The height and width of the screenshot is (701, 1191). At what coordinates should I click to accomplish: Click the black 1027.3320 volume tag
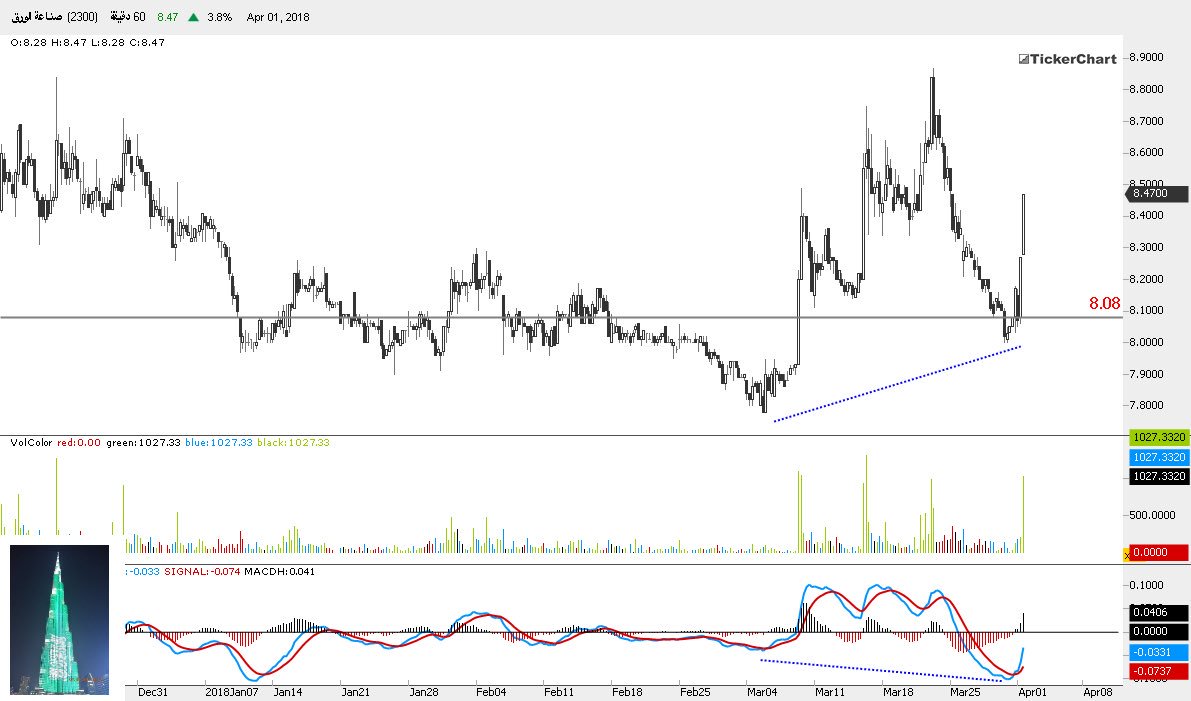point(1159,476)
